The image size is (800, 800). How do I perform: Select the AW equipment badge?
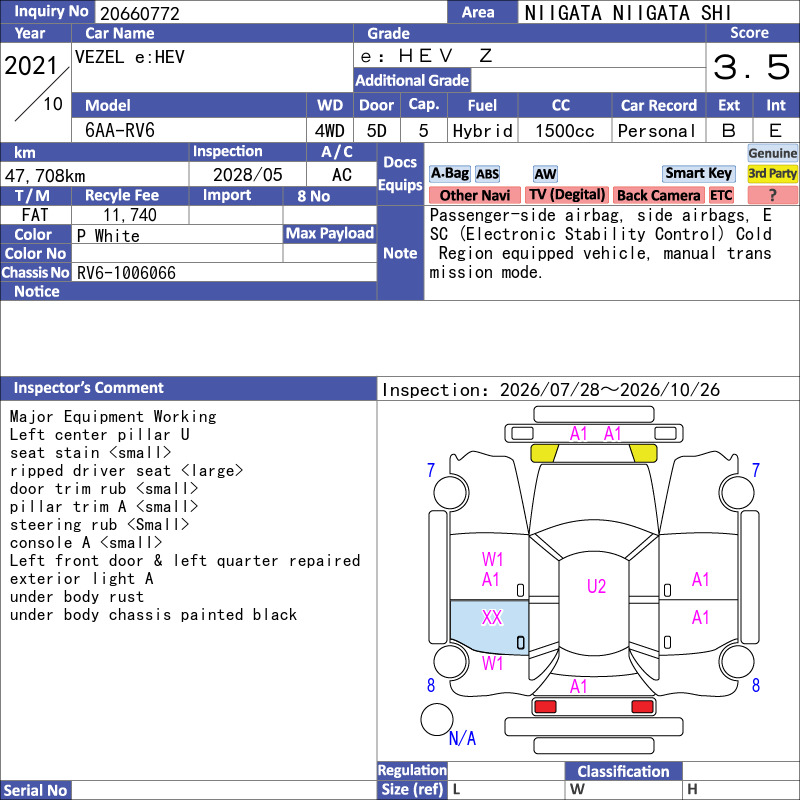(545, 174)
